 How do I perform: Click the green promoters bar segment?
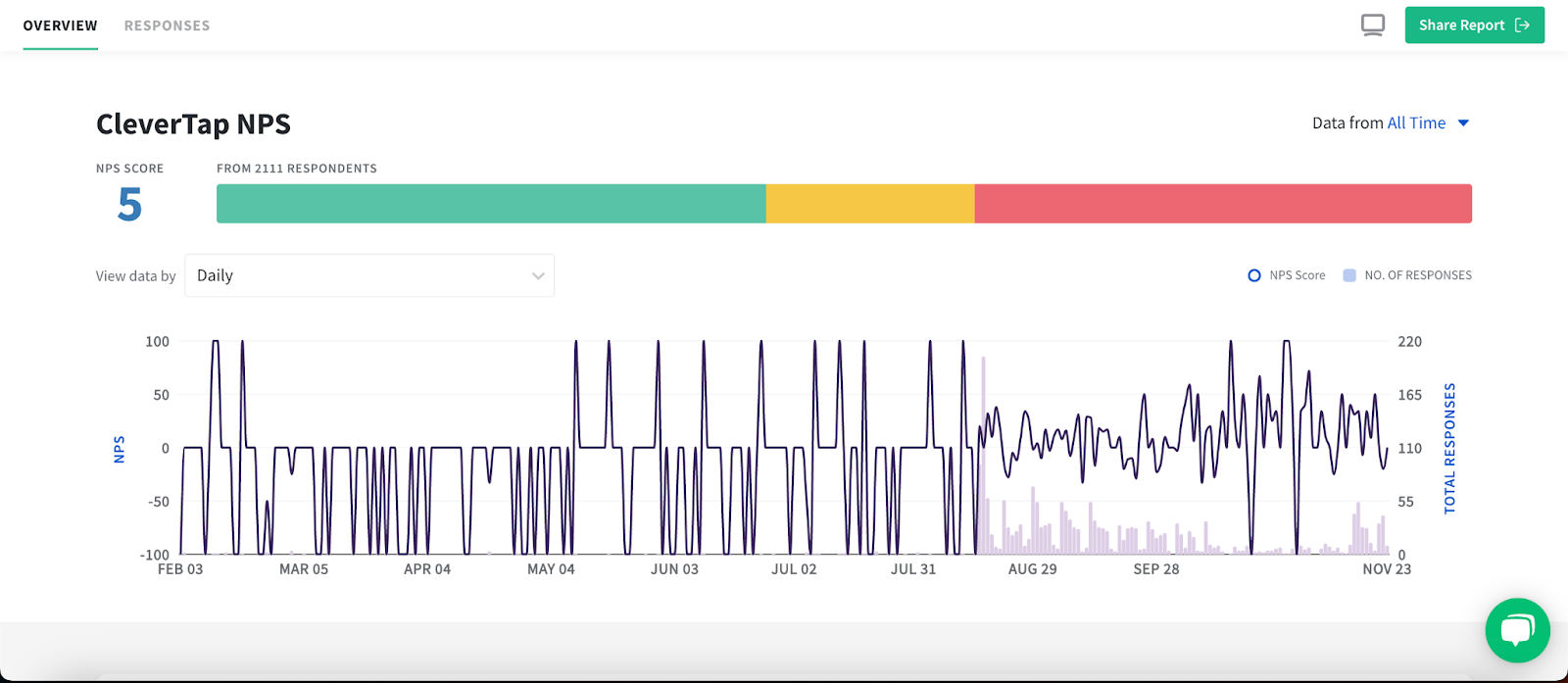coord(491,204)
